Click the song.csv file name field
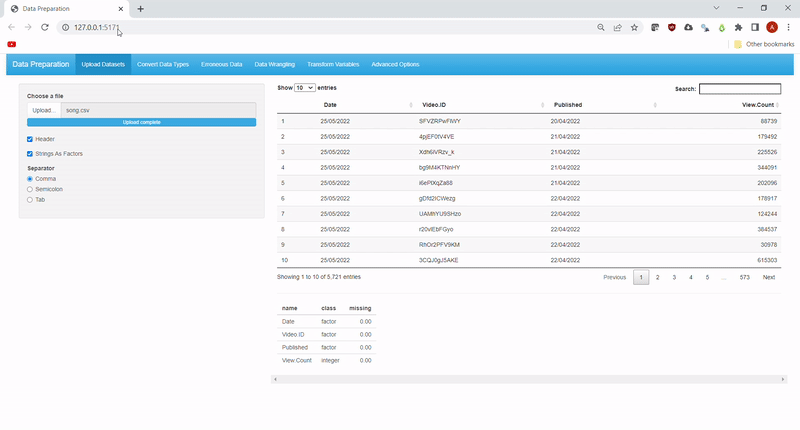This screenshot has height=430, width=800. (159, 110)
